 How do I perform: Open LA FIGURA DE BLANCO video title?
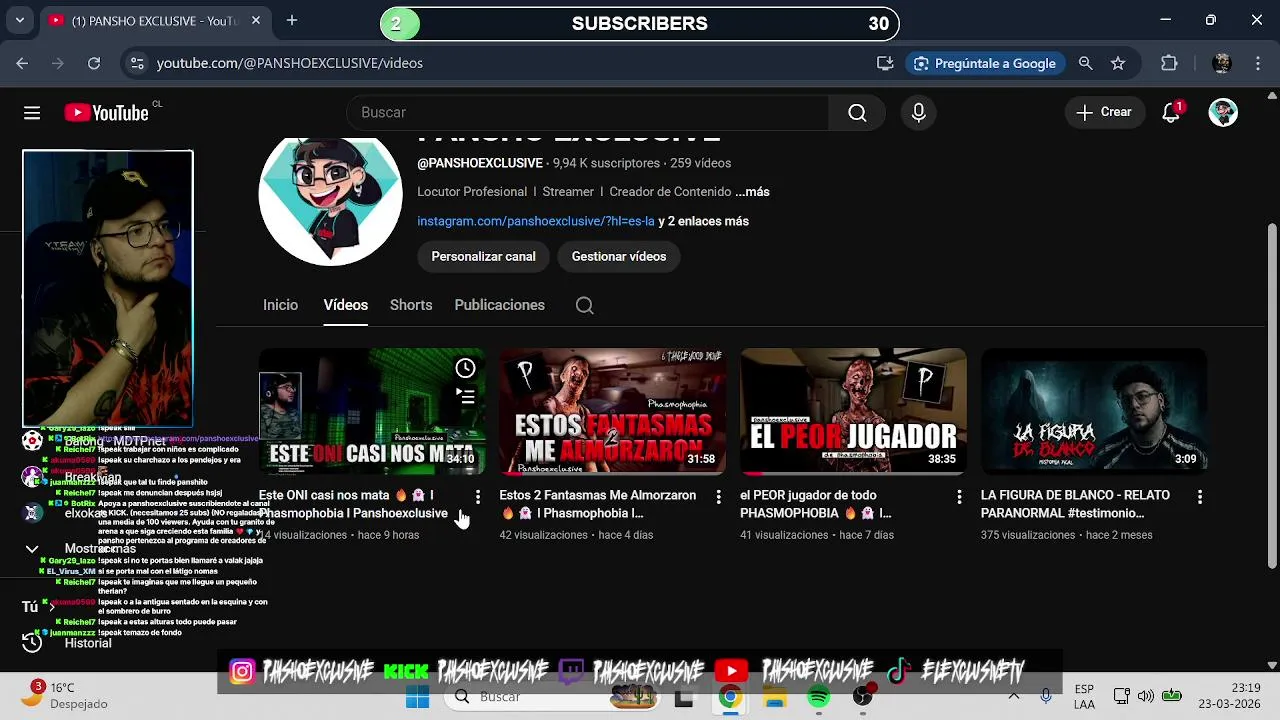pyautogui.click(x=1075, y=505)
